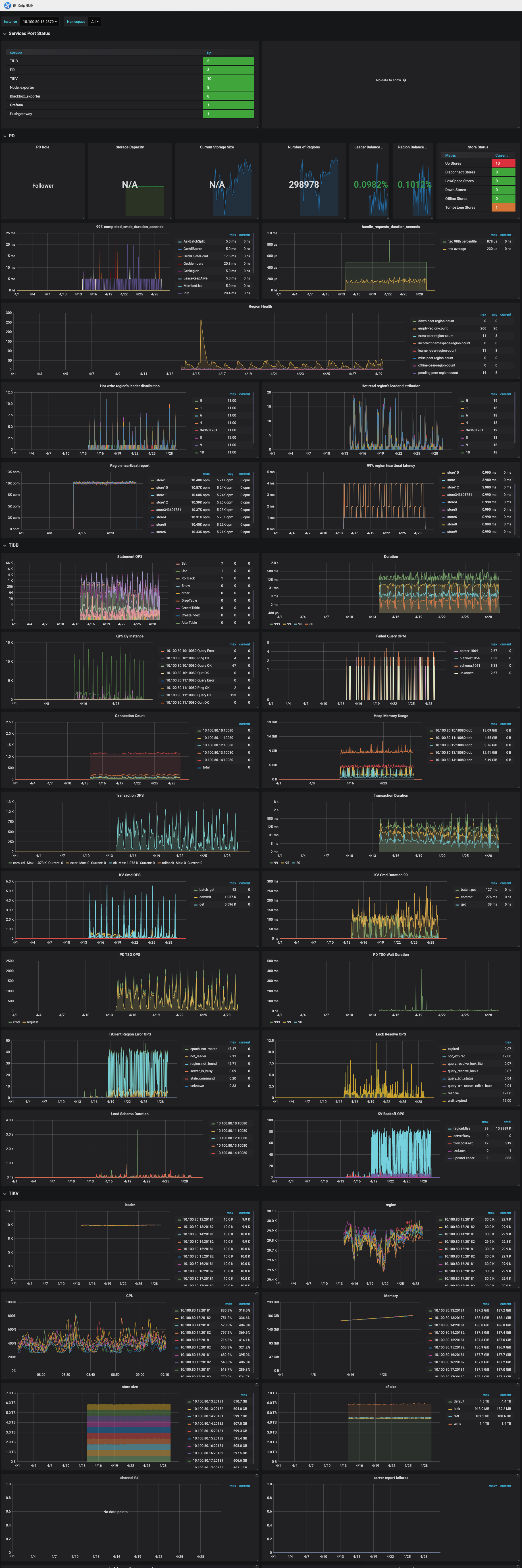Viewport: 522px width, 1568px height.
Task: Sort Store Status table by "Current" header
Action: 501,155
